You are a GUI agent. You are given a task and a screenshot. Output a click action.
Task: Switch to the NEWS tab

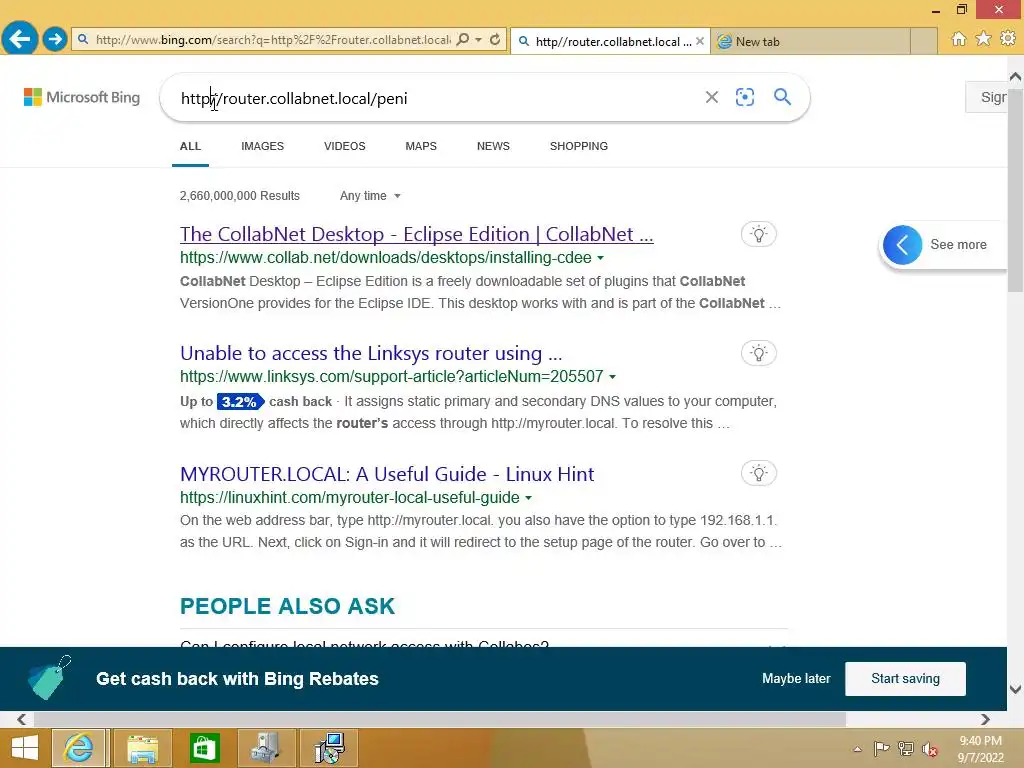pos(493,146)
